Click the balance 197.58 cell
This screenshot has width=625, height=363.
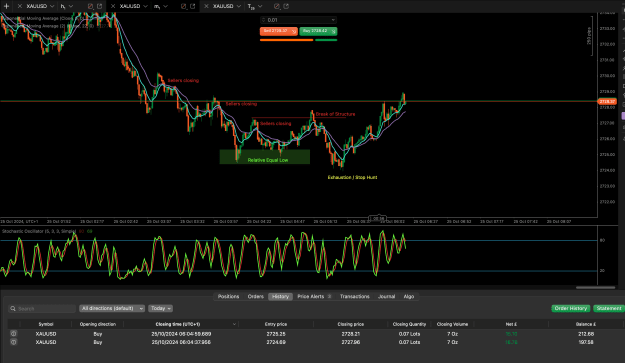tap(585, 342)
